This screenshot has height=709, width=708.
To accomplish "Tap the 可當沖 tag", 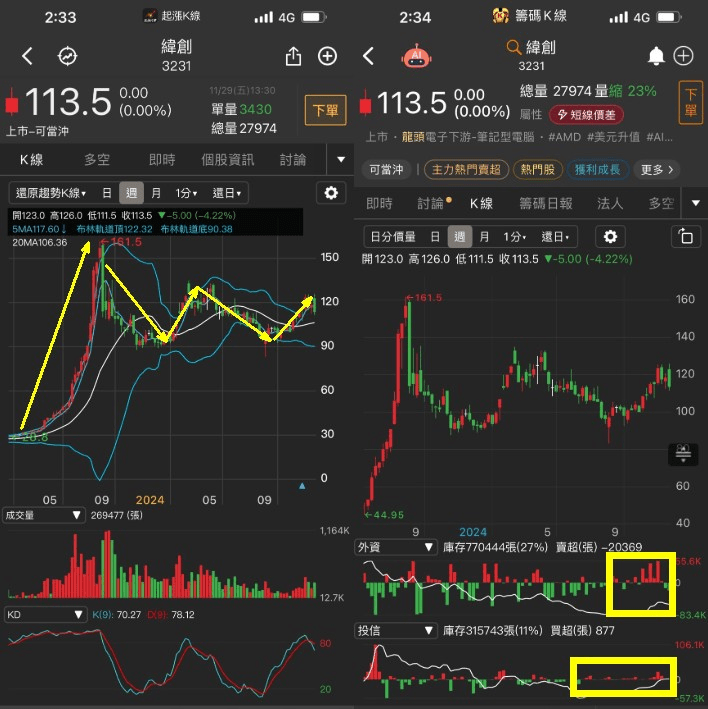I will (386, 170).
